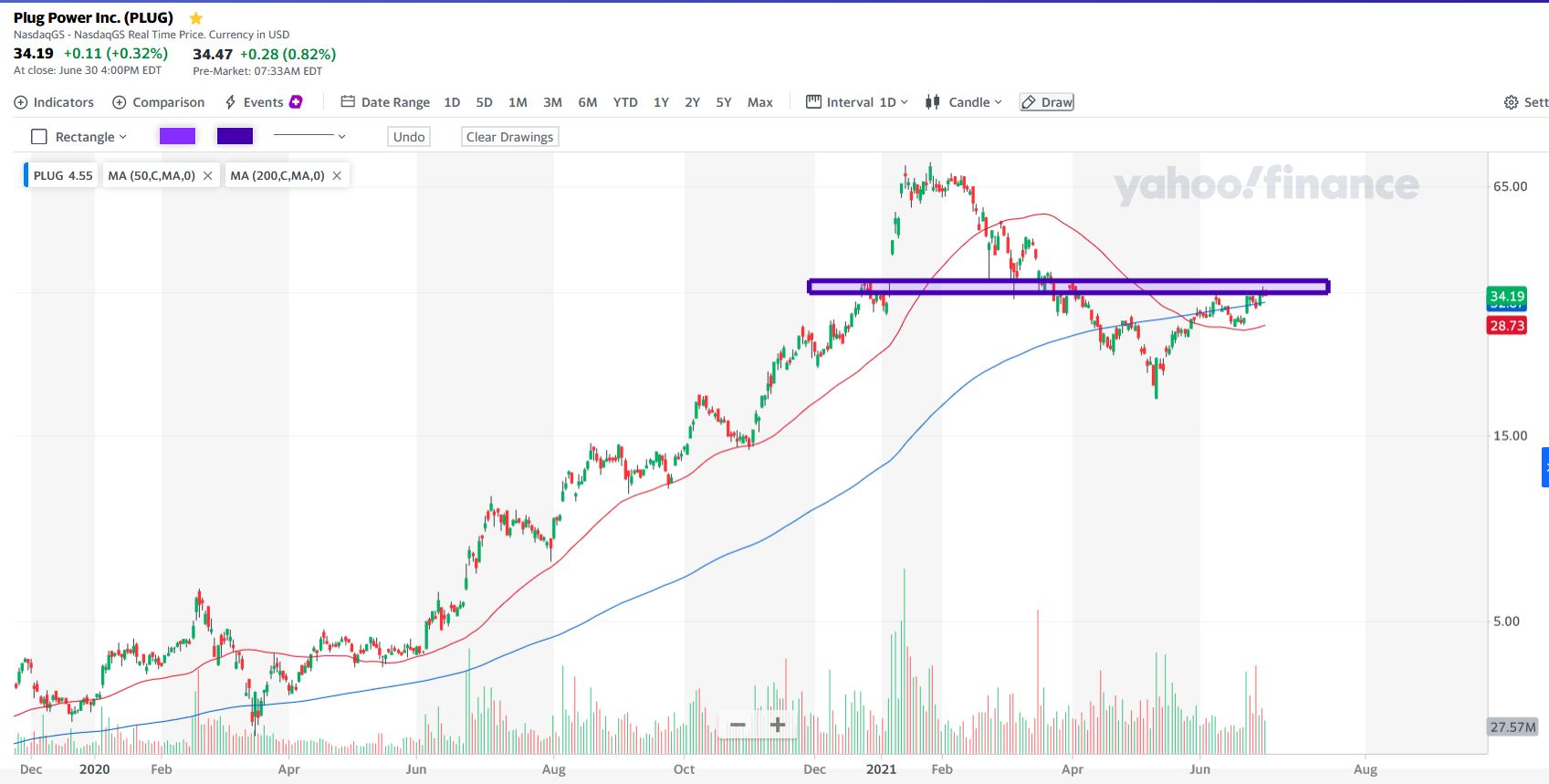Select the 1M date range

[x=518, y=102]
